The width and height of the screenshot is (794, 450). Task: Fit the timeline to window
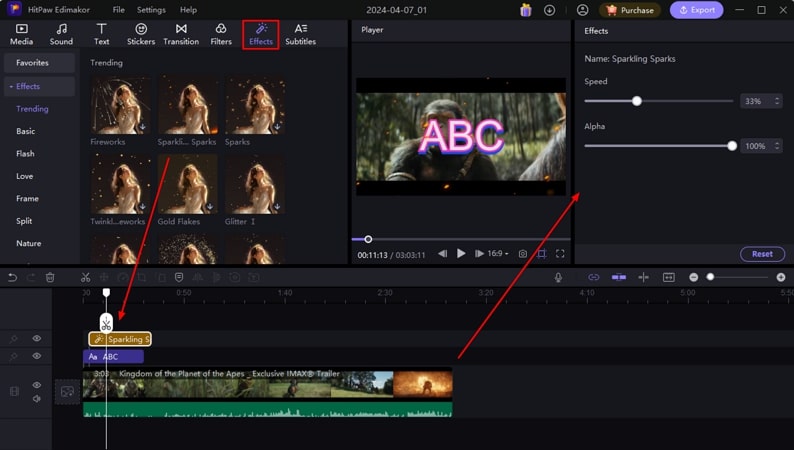(669, 277)
